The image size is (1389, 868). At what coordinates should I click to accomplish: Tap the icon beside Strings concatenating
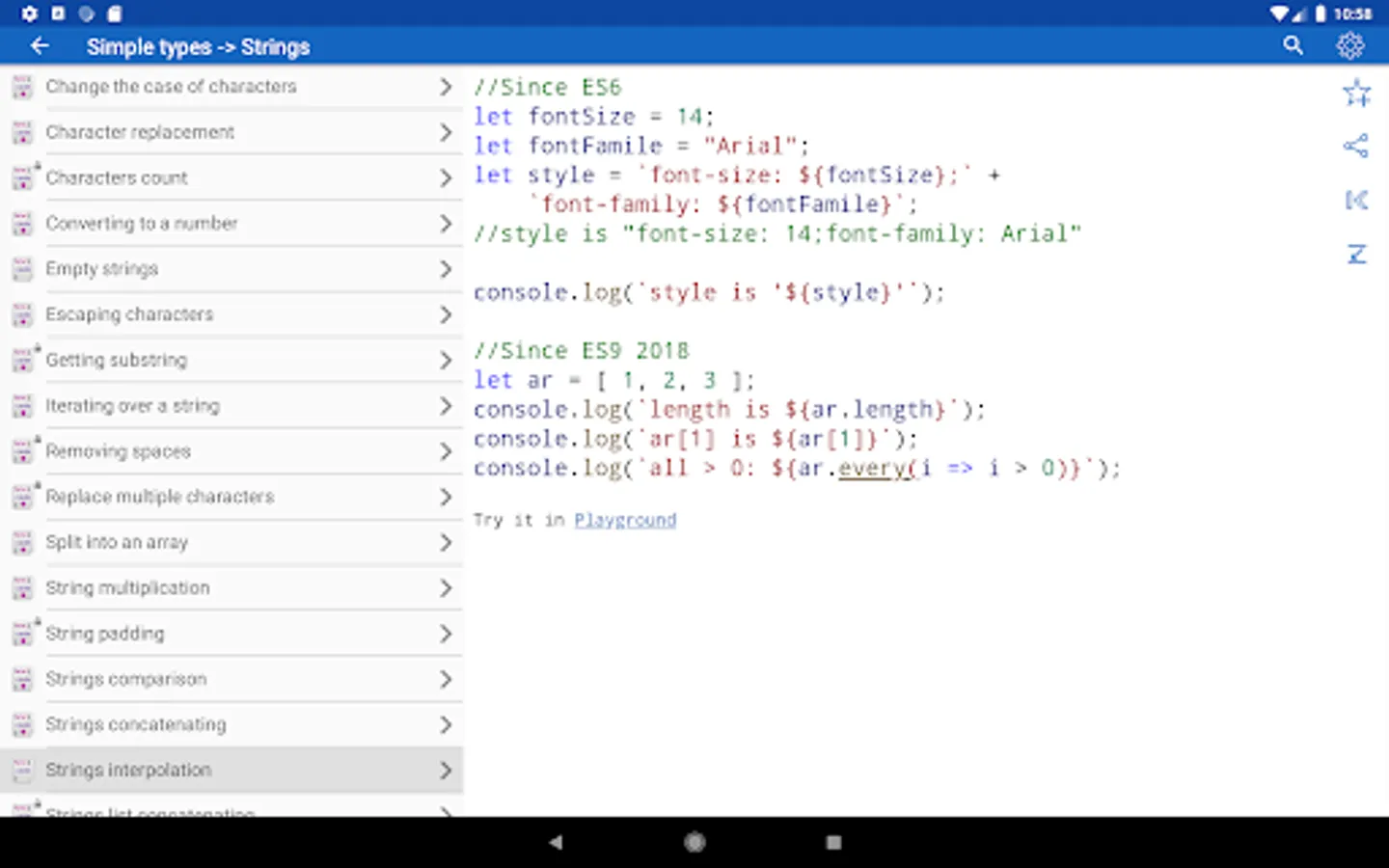click(x=22, y=724)
